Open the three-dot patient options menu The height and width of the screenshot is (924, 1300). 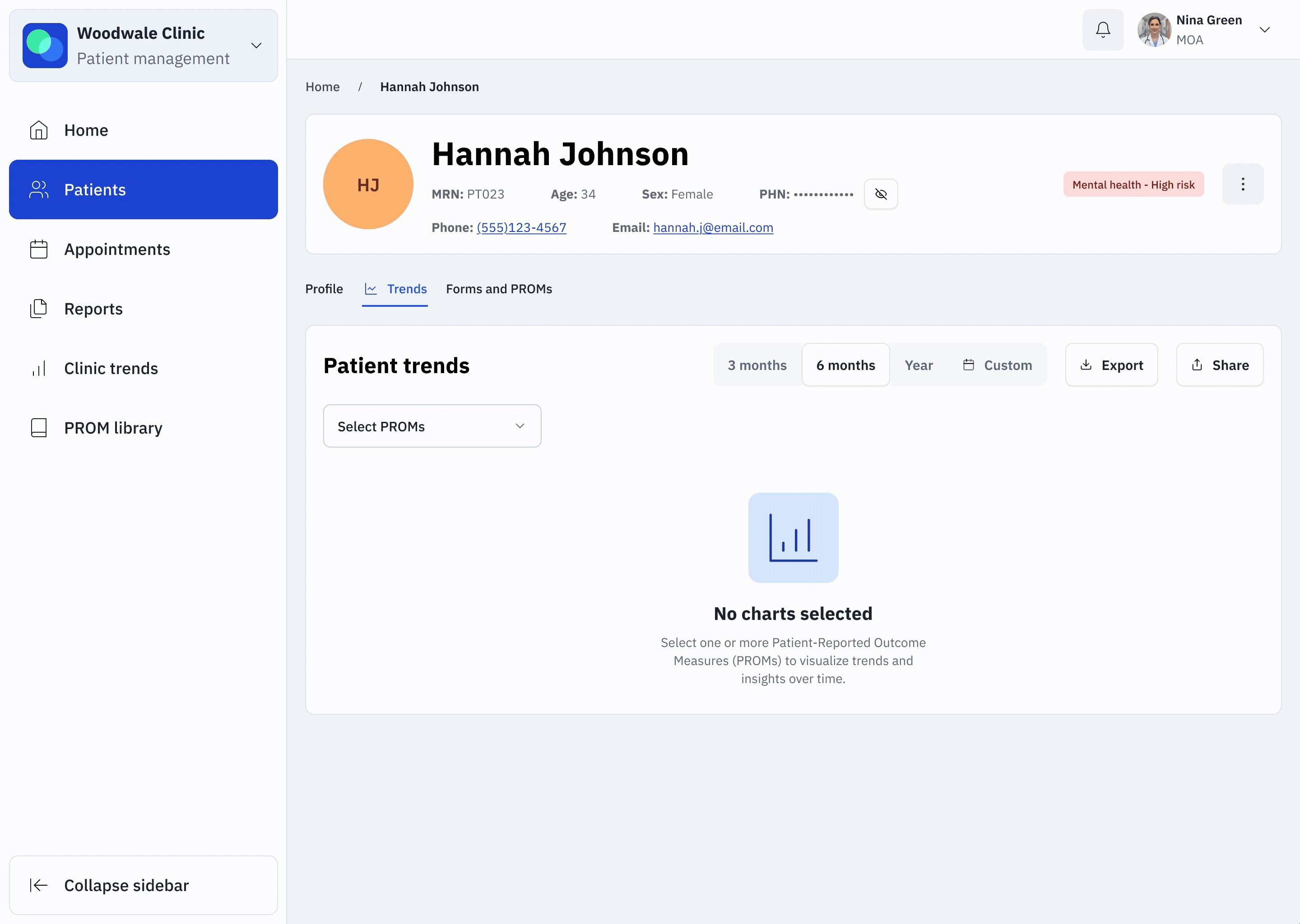click(1243, 184)
